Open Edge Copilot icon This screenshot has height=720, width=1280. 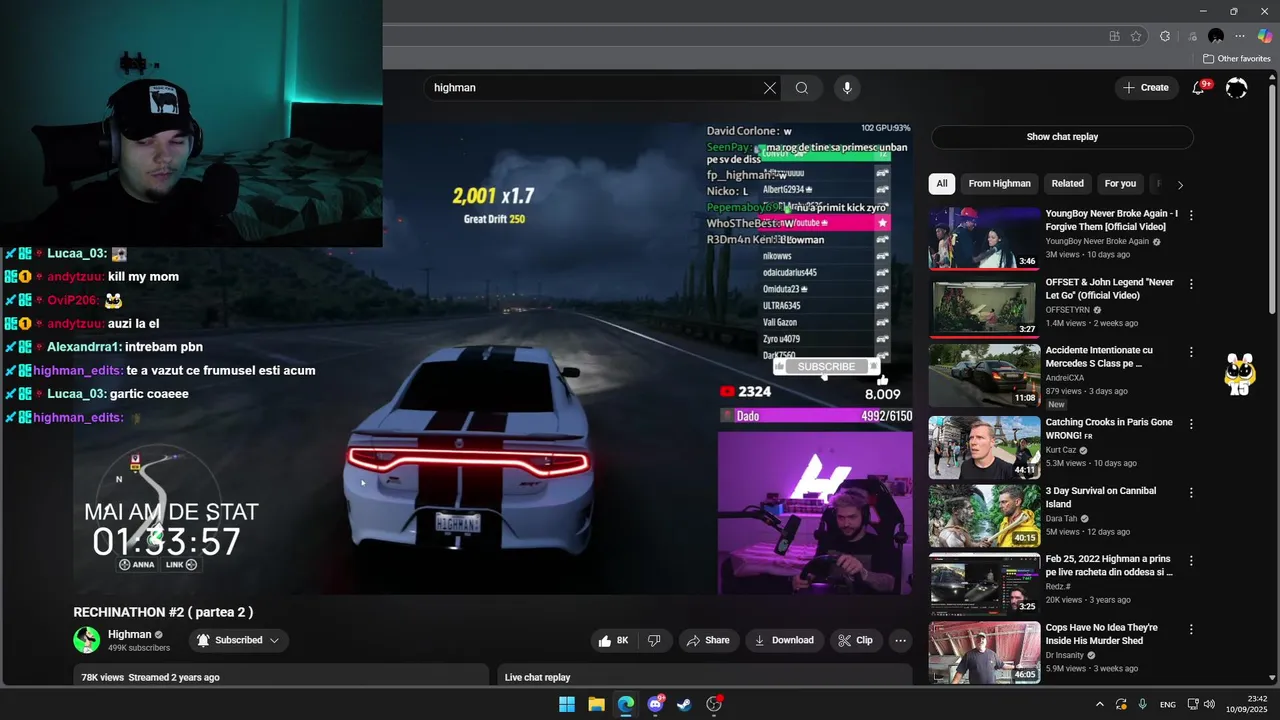coord(1265,36)
